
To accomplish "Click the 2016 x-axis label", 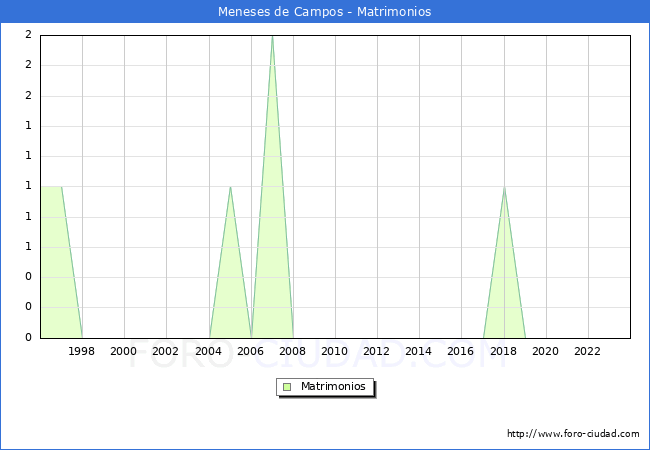I will point(461,351).
